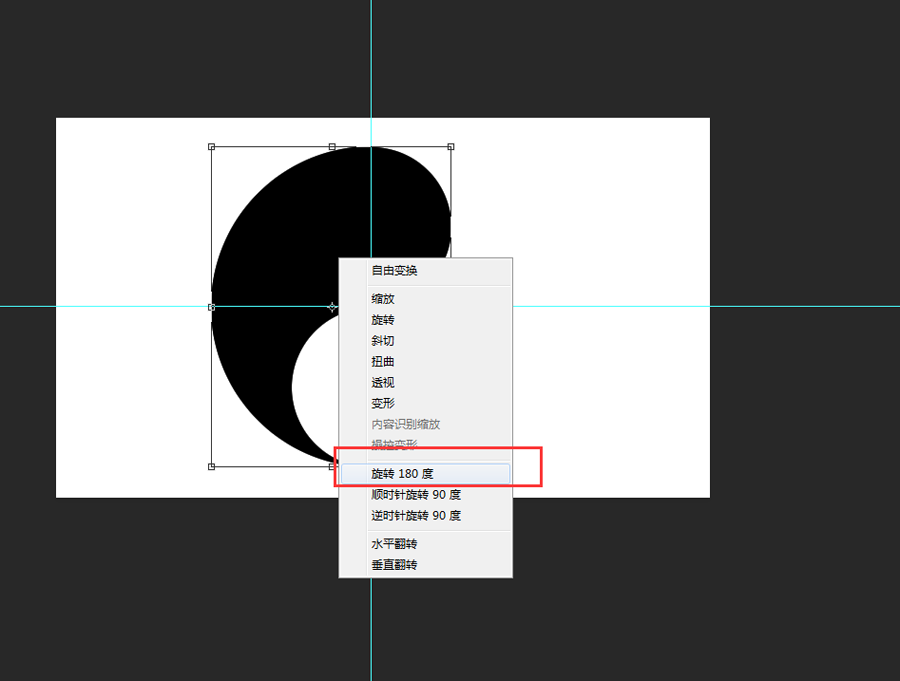Click the top-left transform handle

211,147
